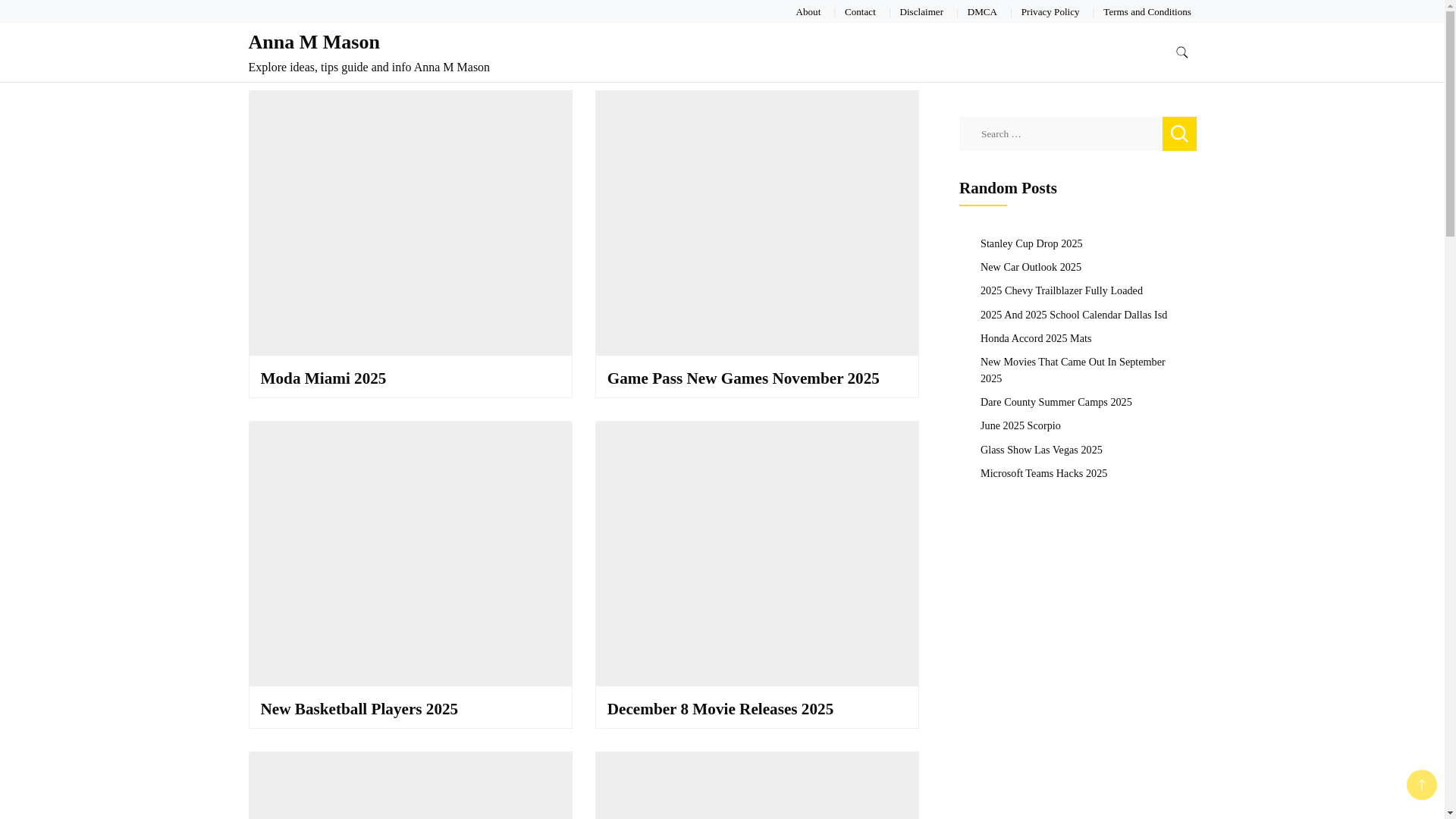Open 2025 School Calendar Dallas Isd link
This screenshot has width=1456, height=819.
click(1074, 315)
